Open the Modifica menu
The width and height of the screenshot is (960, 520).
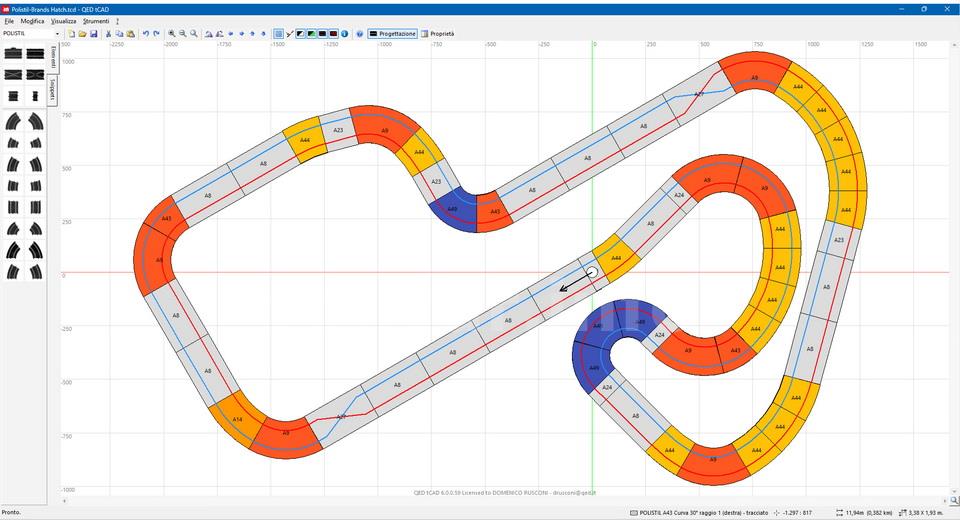[32, 21]
